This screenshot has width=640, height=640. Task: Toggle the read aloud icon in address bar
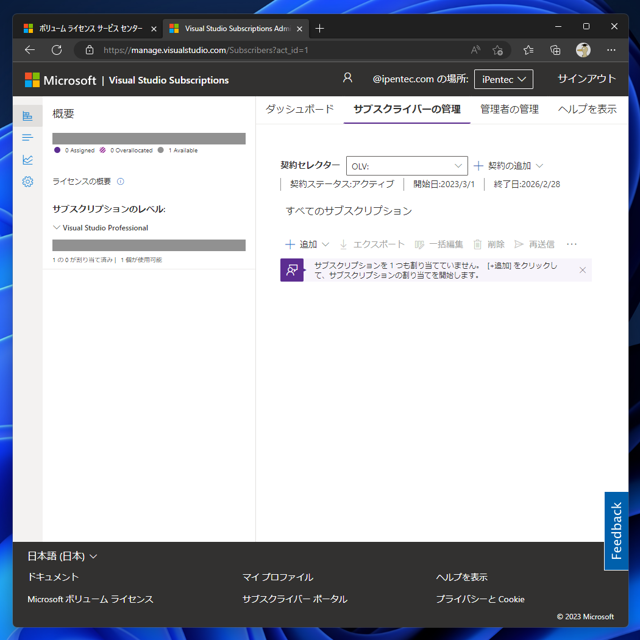(x=475, y=50)
